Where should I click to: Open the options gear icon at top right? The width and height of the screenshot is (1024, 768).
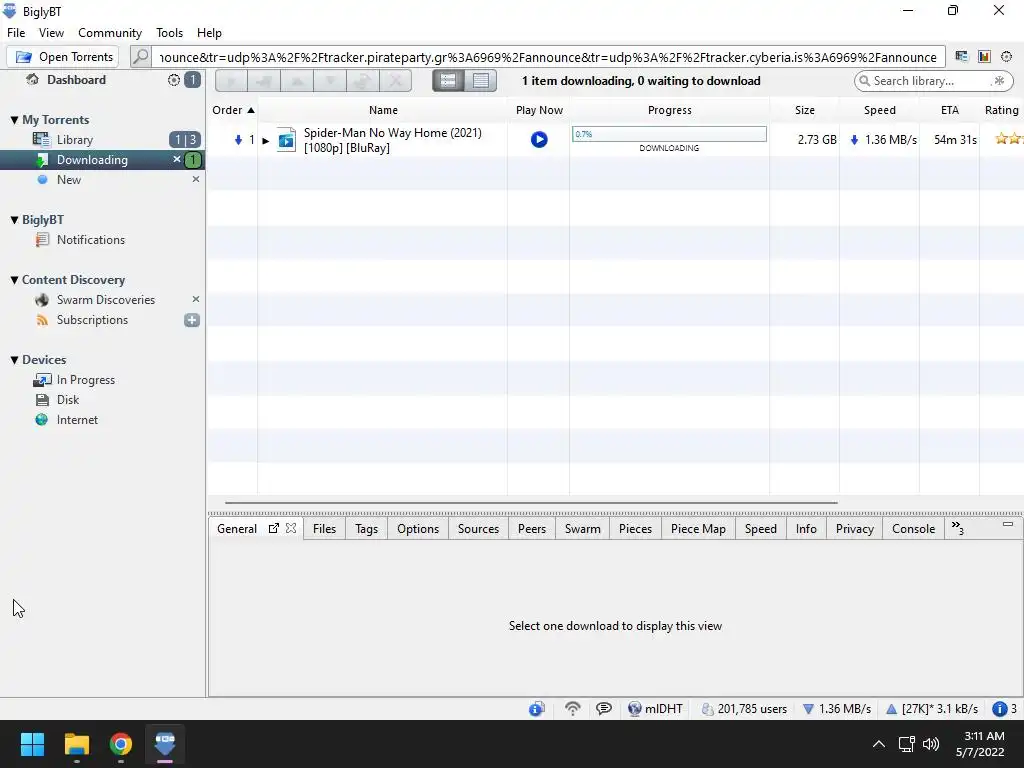click(1006, 57)
